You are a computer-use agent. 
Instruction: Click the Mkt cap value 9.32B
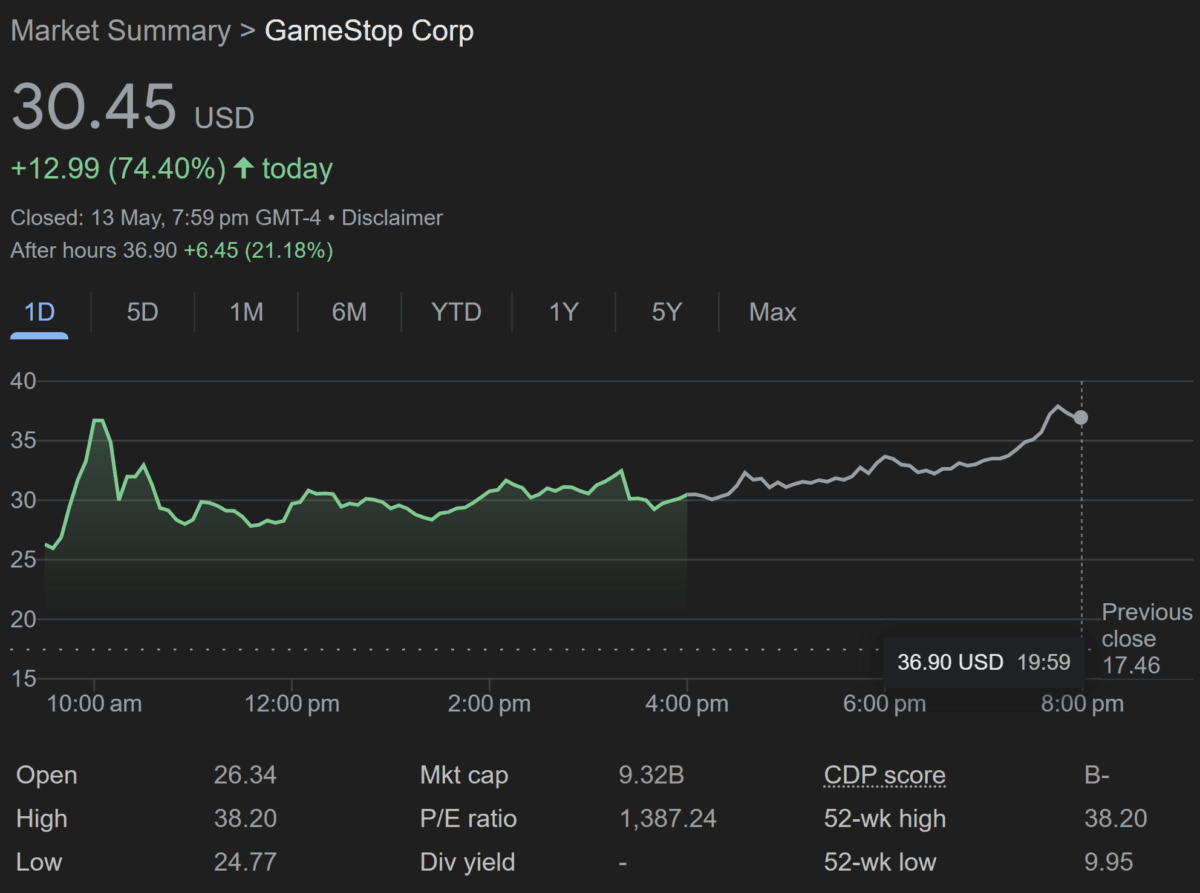point(652,775)
